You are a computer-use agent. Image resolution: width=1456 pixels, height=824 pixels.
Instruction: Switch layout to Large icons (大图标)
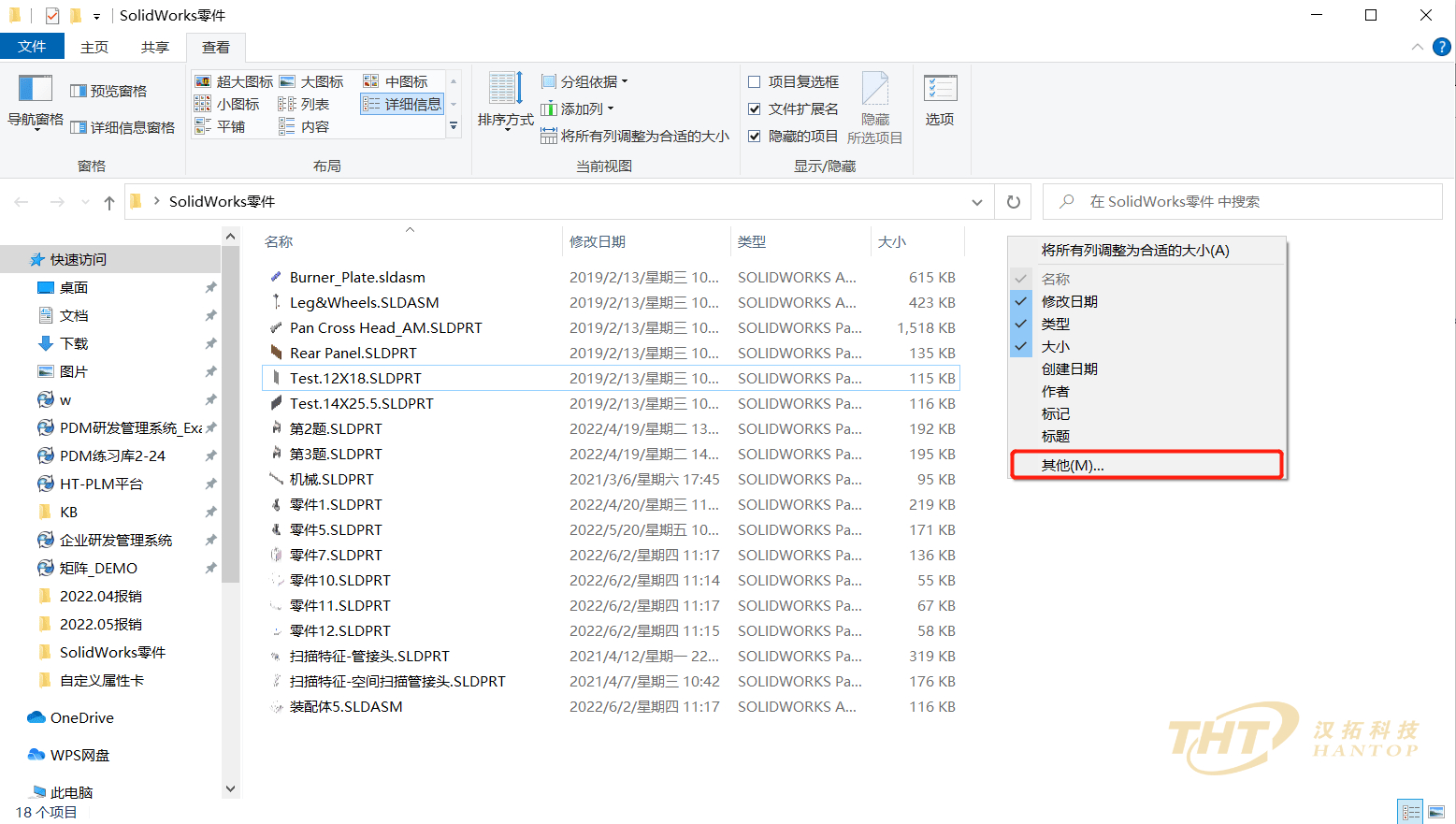[311, 81]
